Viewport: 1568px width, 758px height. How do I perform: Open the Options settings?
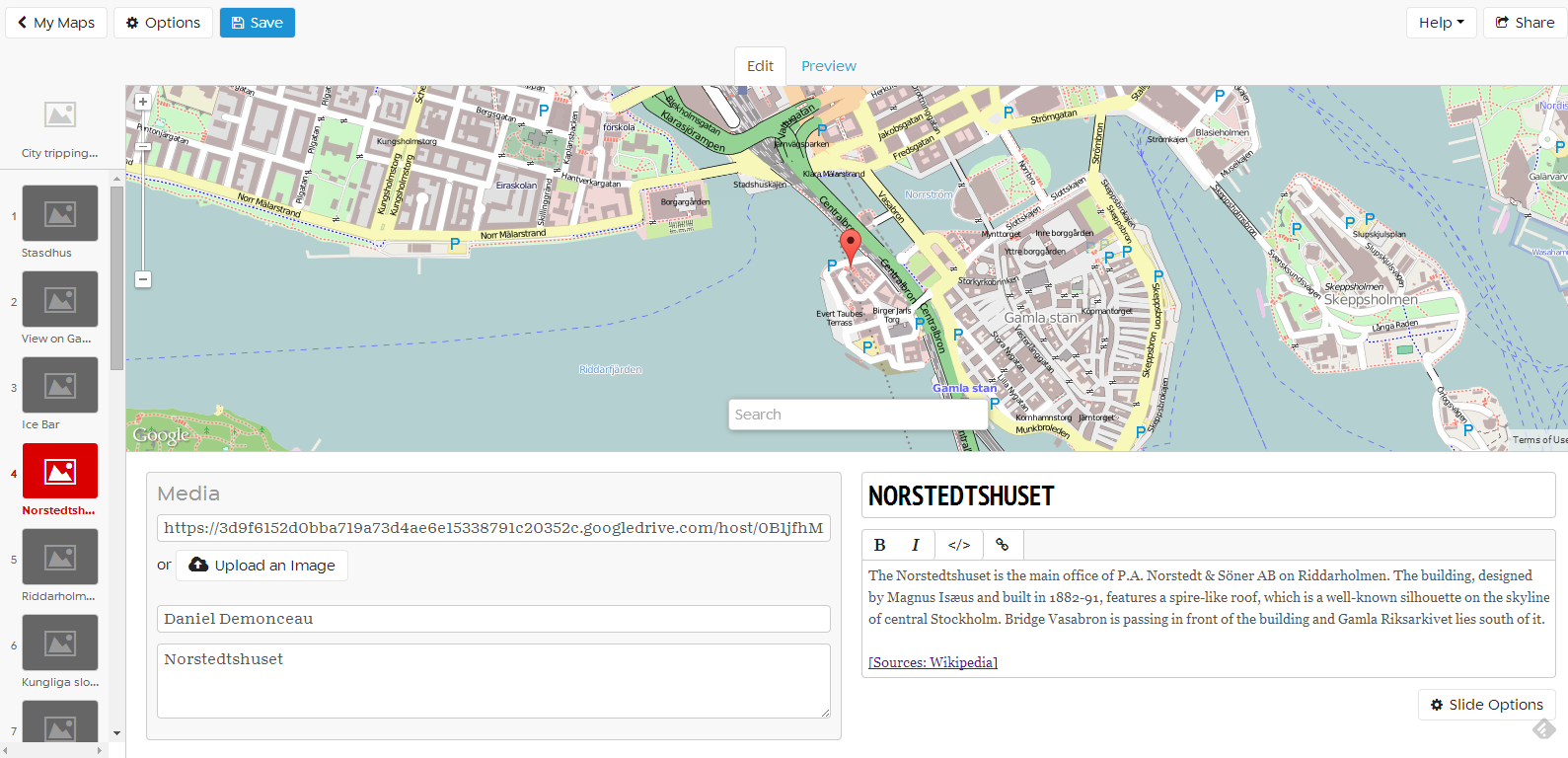tap(163, 23)
